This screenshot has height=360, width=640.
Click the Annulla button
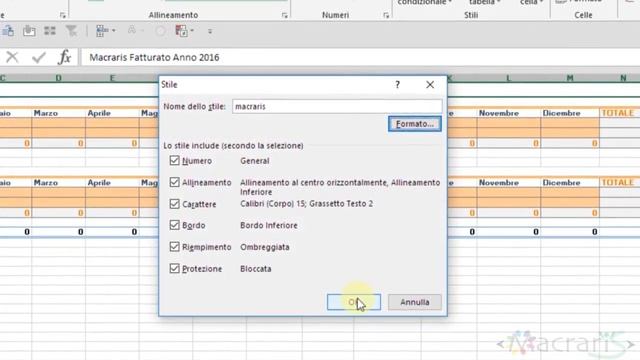pyautogui.click(x=415, y=302)
